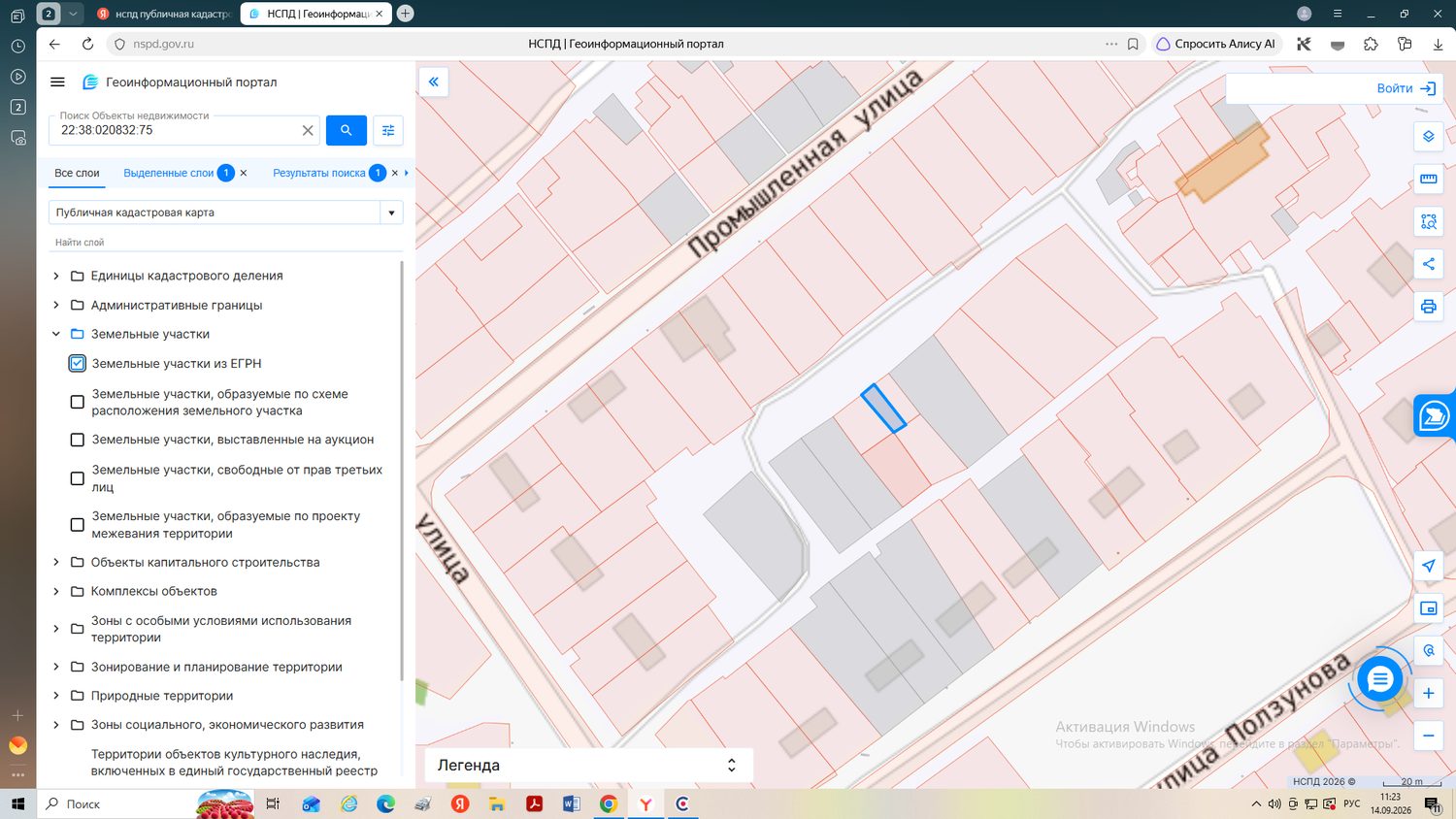
Task: Locate my position on the map
Action: pyautogui.click(x=1429, y=566)
